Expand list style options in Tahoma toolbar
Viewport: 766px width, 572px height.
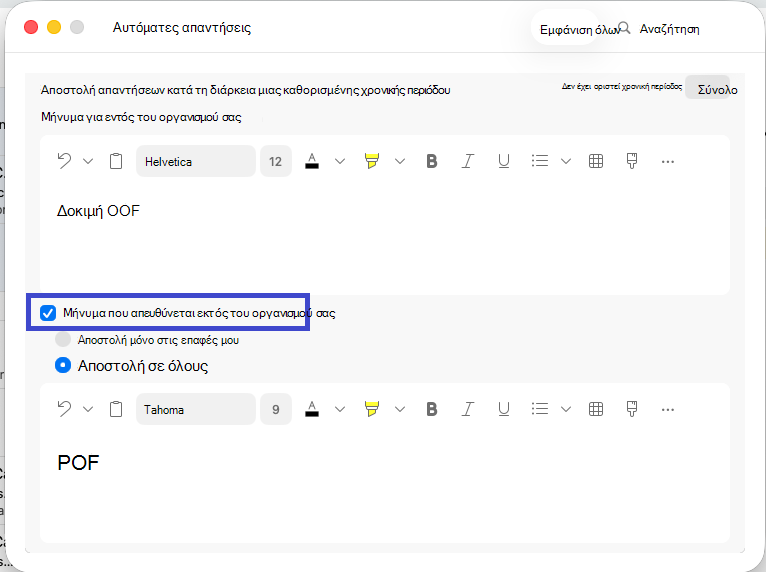(566, 409)
